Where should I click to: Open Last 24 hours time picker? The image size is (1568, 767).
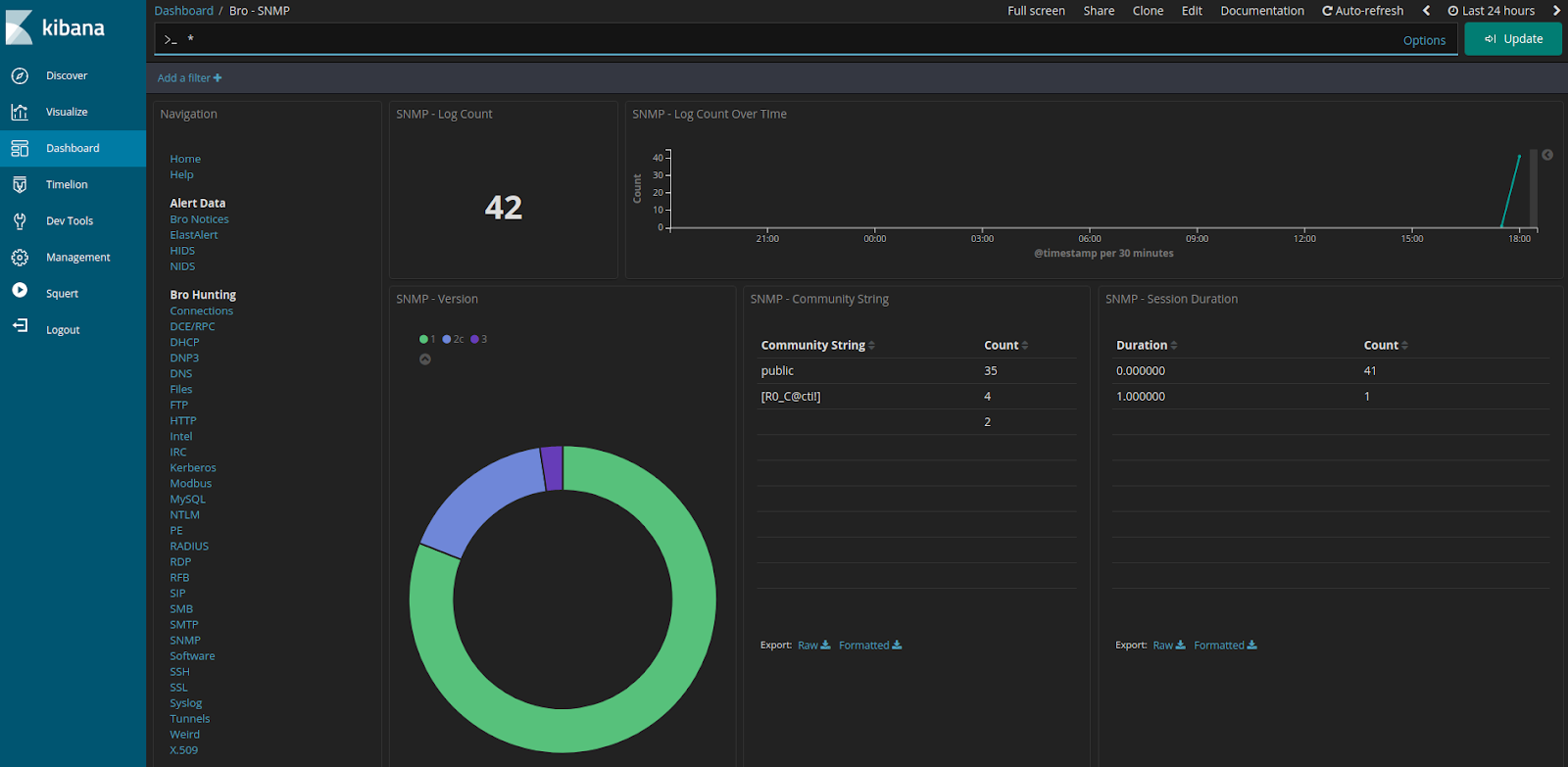point(1492,11)
